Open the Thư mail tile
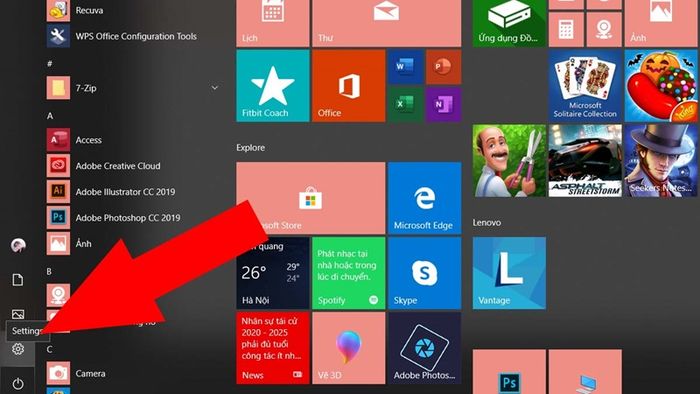The image size is (700, 394). tap(387, 23)
